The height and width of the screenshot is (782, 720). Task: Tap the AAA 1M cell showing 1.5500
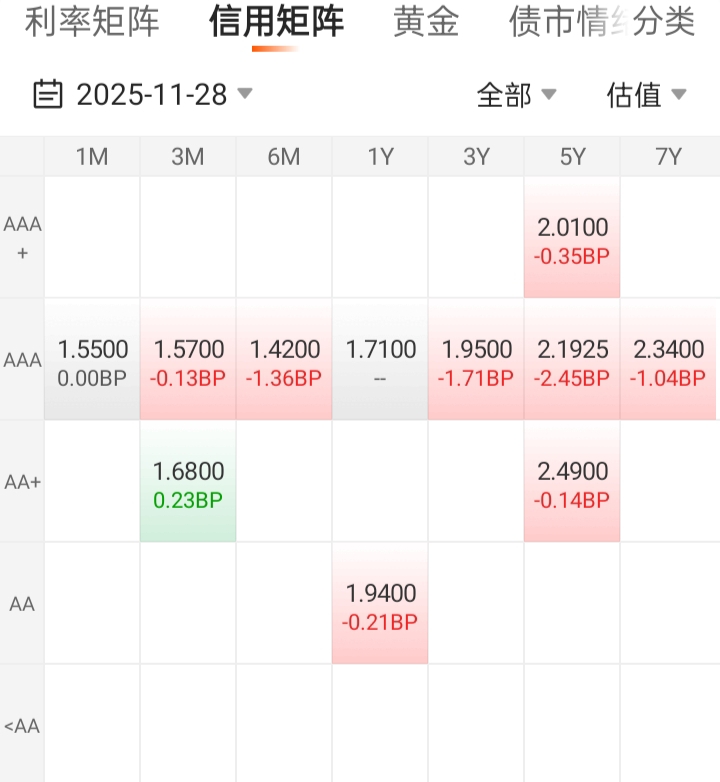[x=92, y=361]
